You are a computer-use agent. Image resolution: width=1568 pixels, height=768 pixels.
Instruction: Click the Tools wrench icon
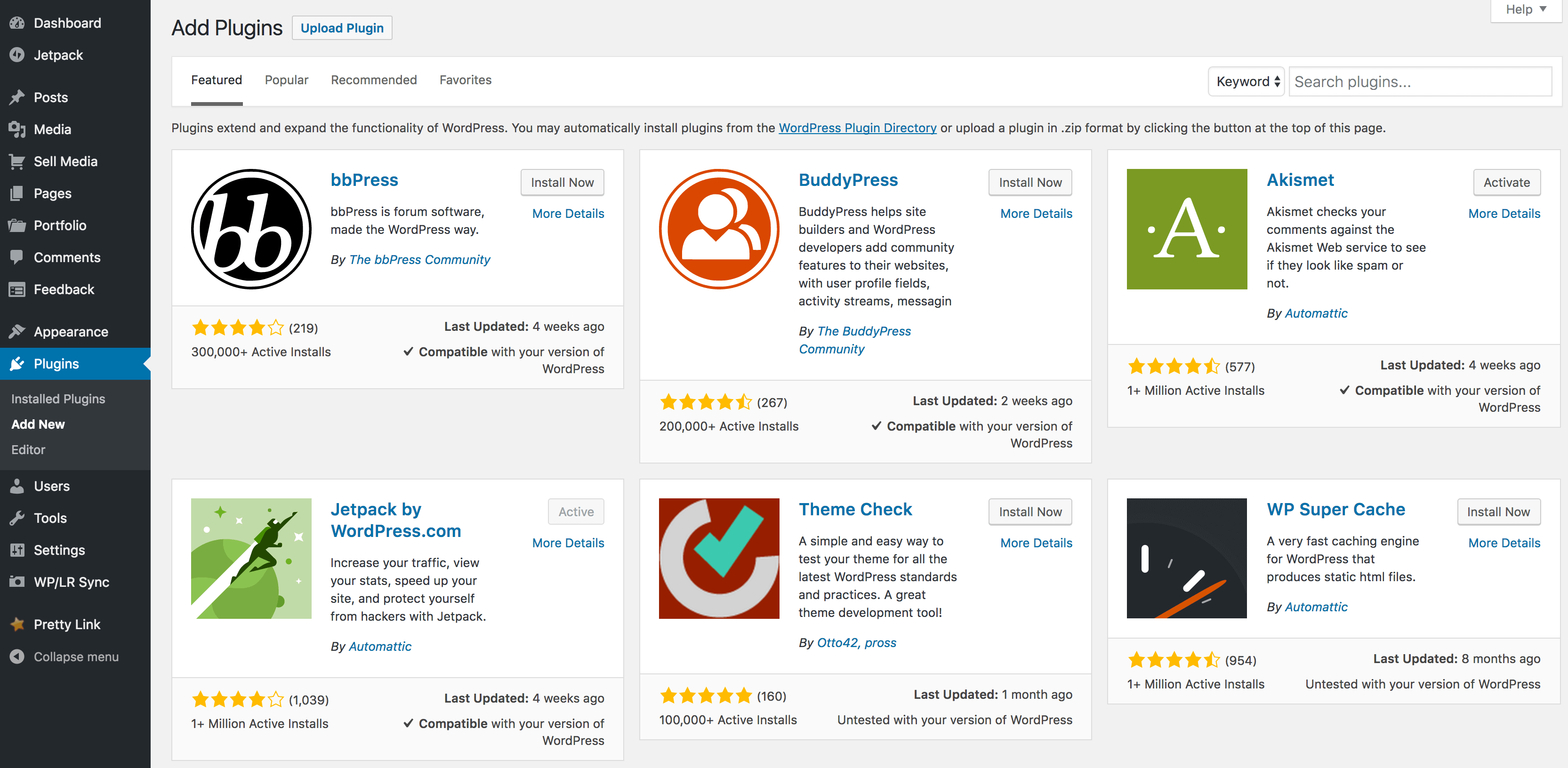(x=17, y=518)
